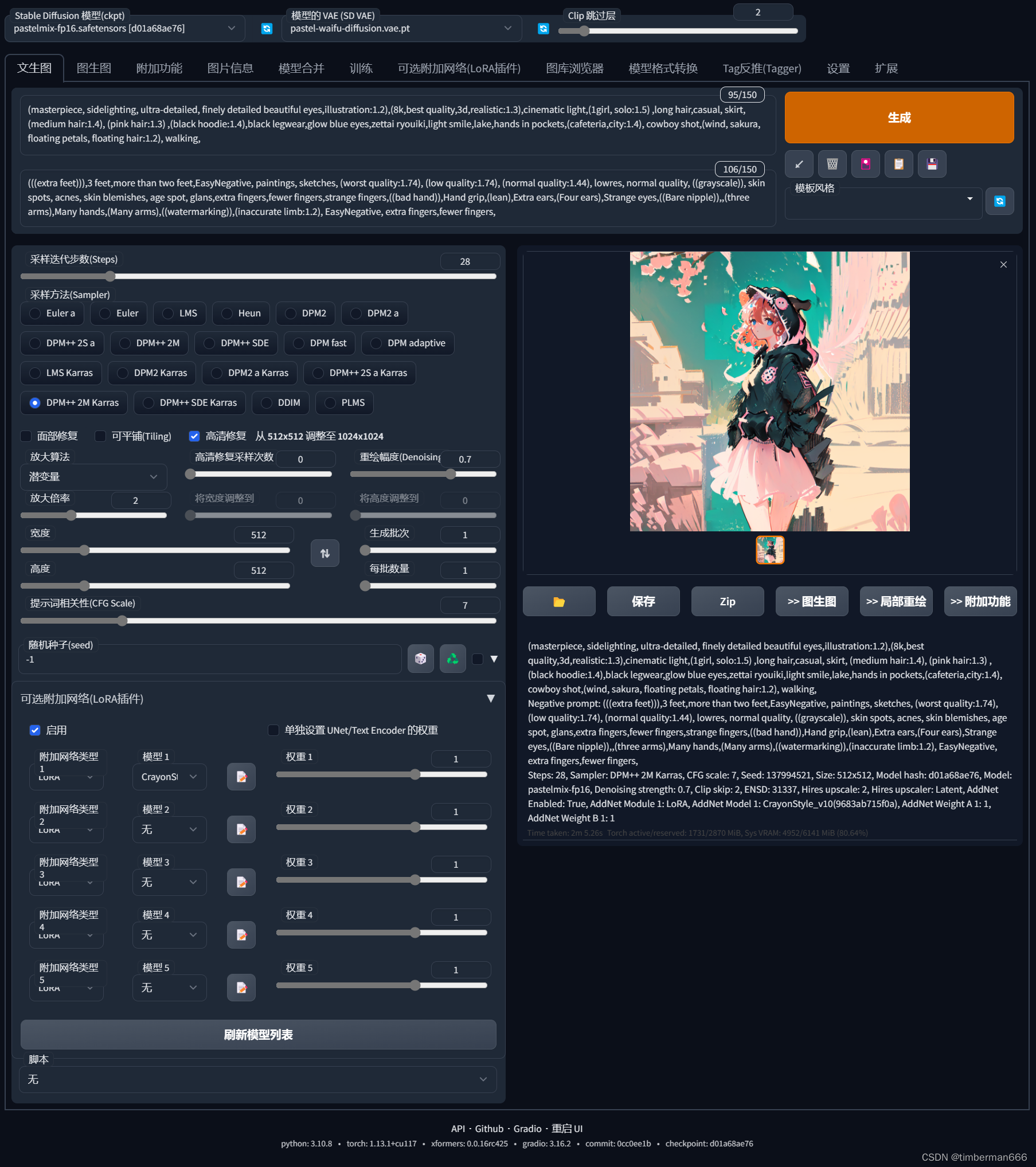Close the image preview with X
The width and height of the screenshot is (1036, 1167).
[x=1003, y=264]
